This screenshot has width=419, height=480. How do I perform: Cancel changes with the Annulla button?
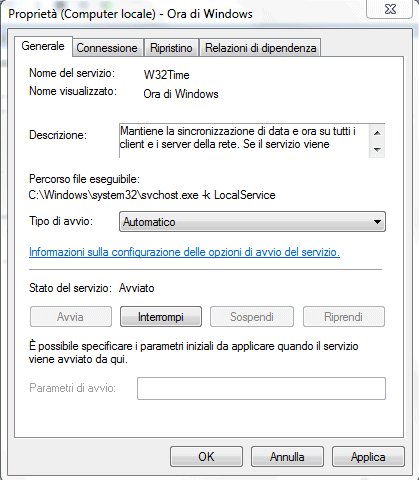click(x=287, y=457)
